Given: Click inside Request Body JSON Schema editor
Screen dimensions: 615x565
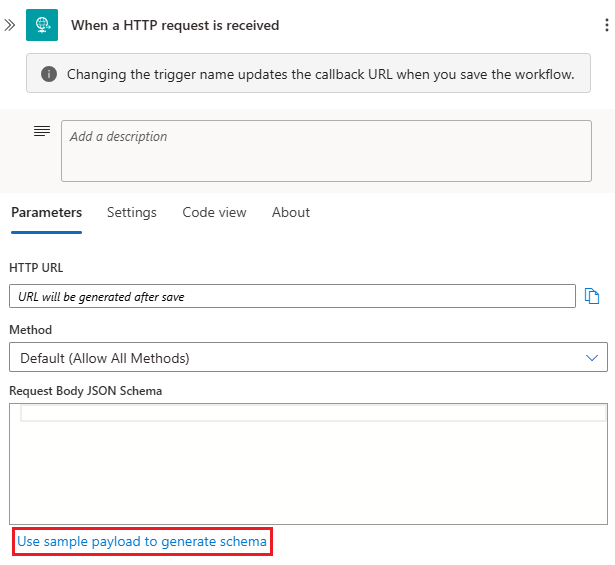Looking at the screenshot, I should pos(308,470).
